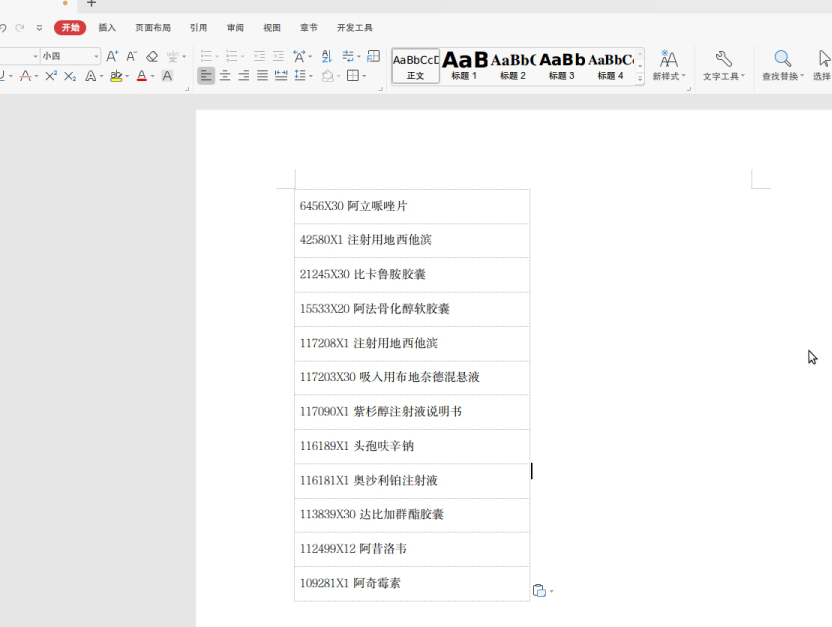
Task: Insert a bulleted list
Action: [x=206, y=56]
